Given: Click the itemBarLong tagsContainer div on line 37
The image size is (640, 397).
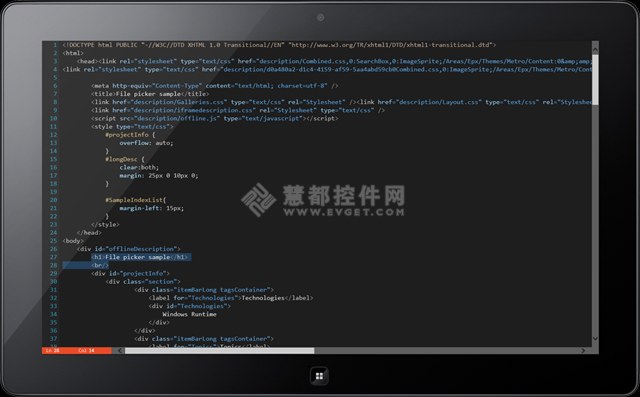Looking at the screenshot, I should tap(204, 339).
